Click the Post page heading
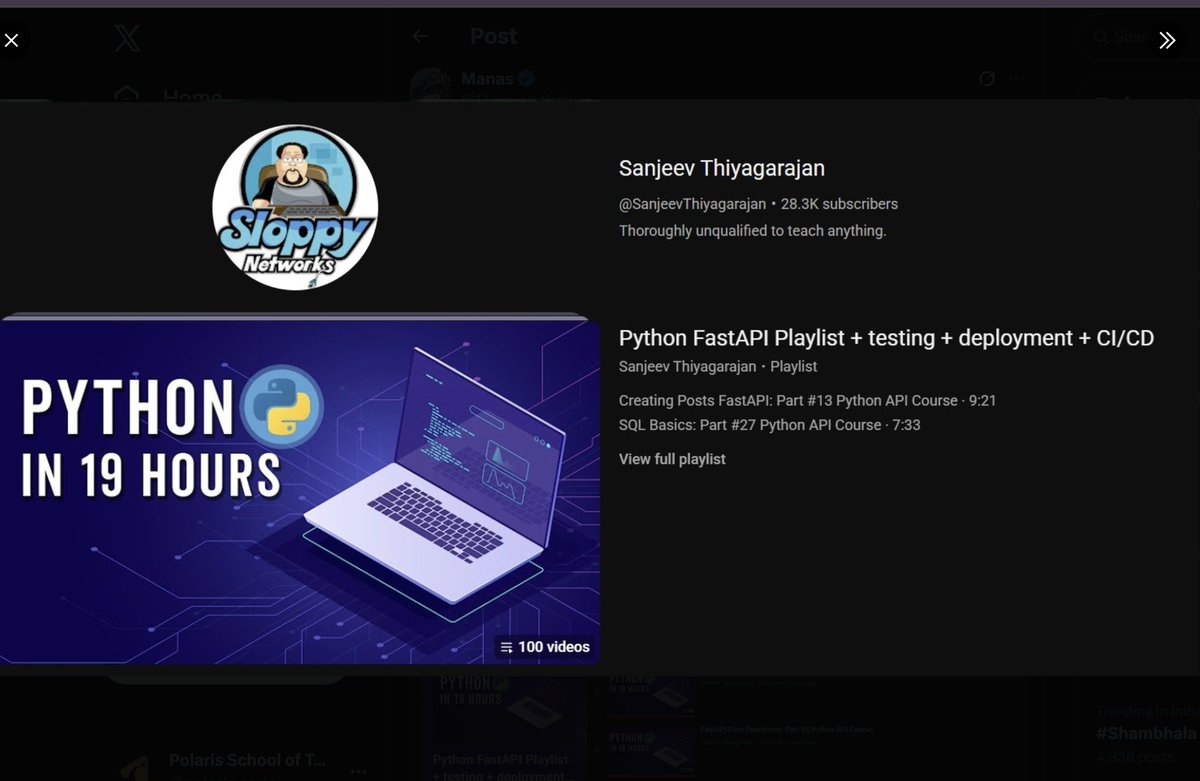The image size is (1200, 781). click(x=494, y=37)
